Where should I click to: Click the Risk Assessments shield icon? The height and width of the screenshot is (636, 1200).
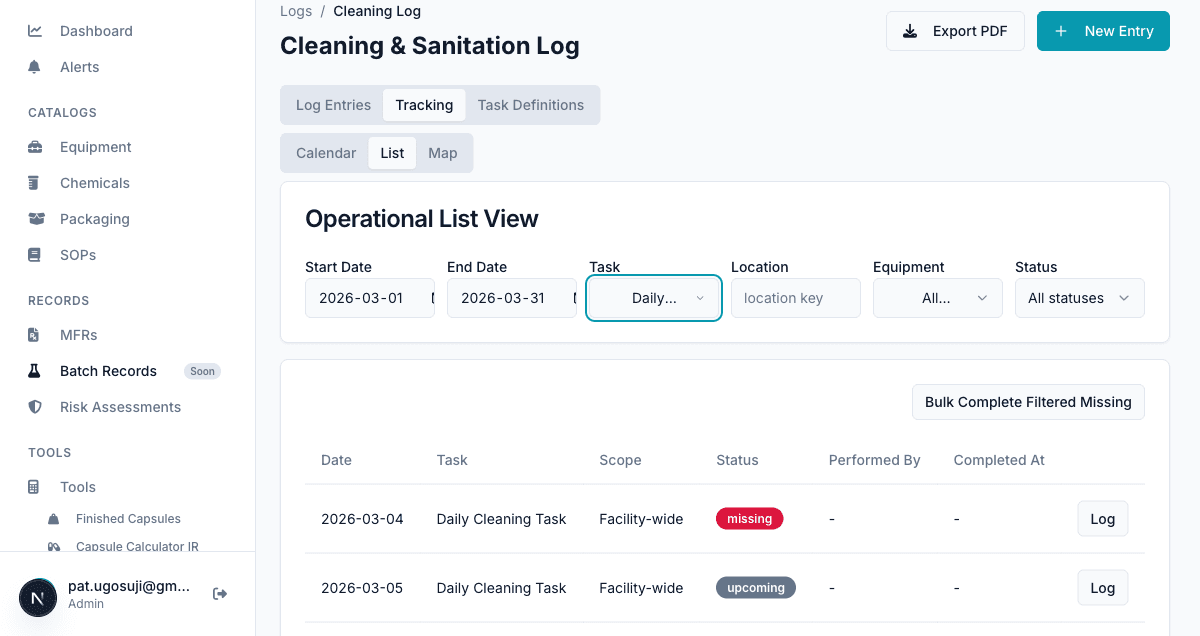(x=35, y=407)
